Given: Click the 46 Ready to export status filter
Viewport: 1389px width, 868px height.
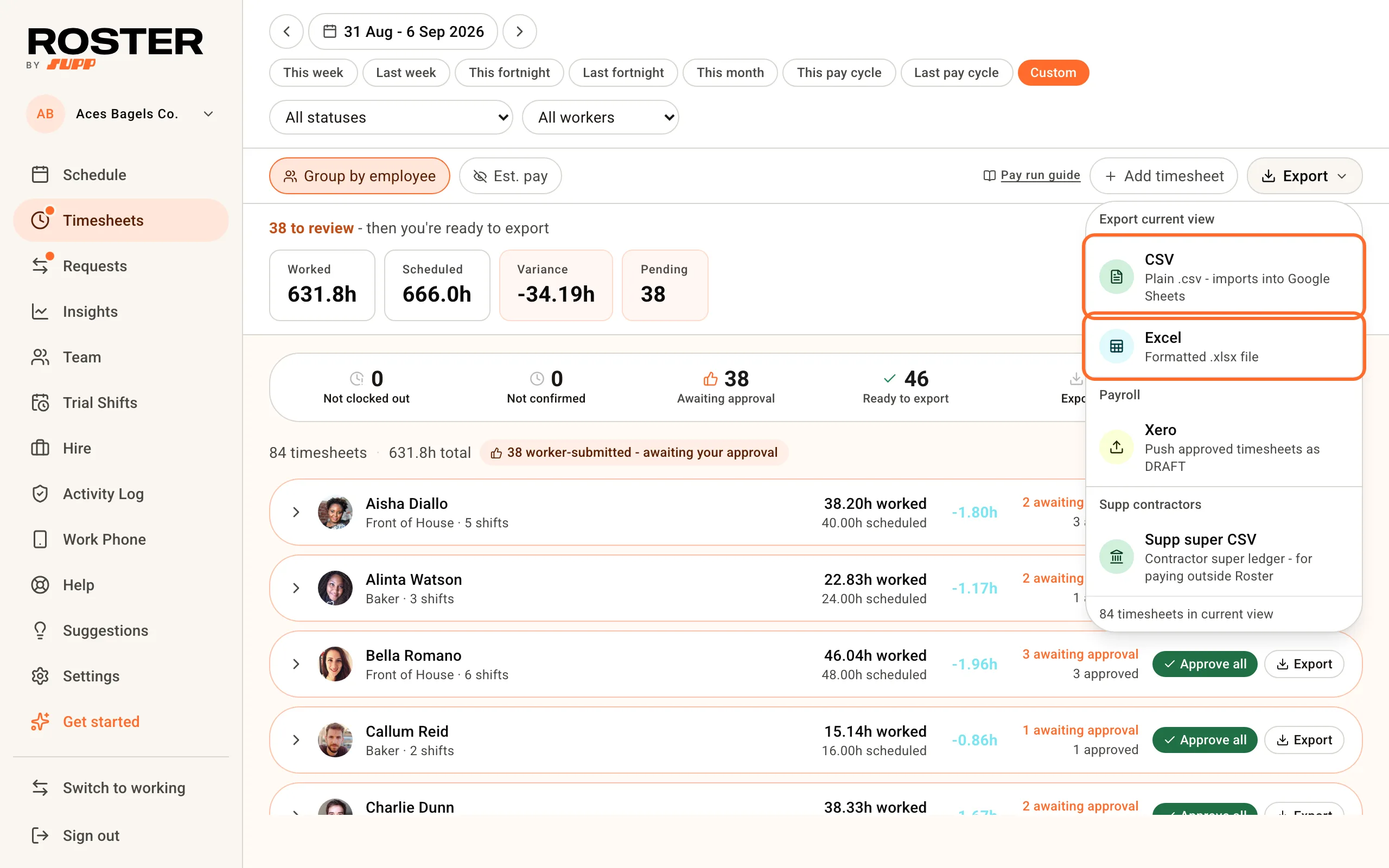Looking at the screenshot, I should pos(905,387).
